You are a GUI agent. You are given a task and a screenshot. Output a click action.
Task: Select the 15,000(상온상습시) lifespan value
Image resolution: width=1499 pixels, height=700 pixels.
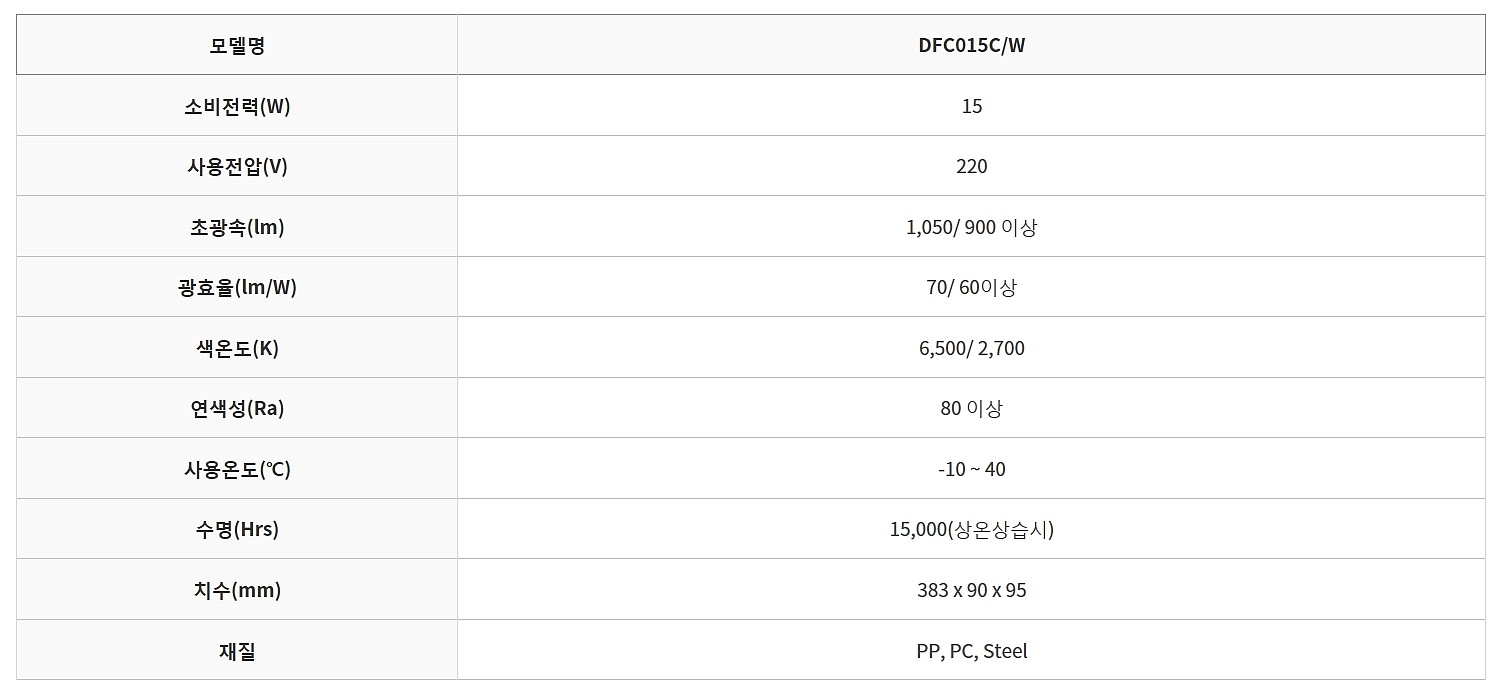(971, 529)
